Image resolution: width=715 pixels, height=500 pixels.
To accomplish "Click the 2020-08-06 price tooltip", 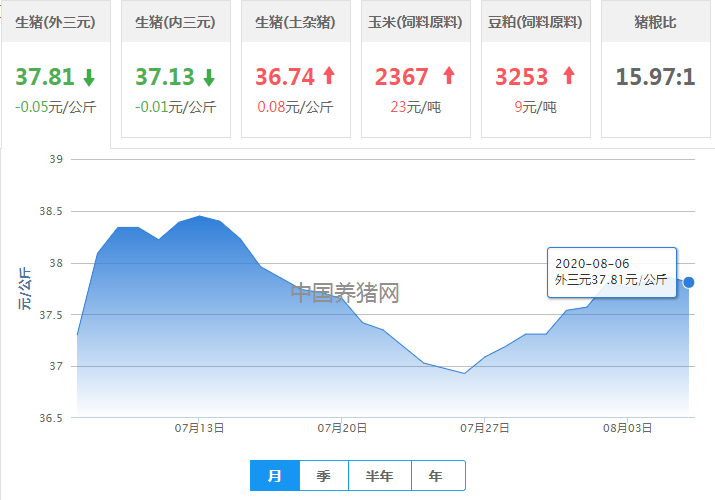I will pos(612,271).
